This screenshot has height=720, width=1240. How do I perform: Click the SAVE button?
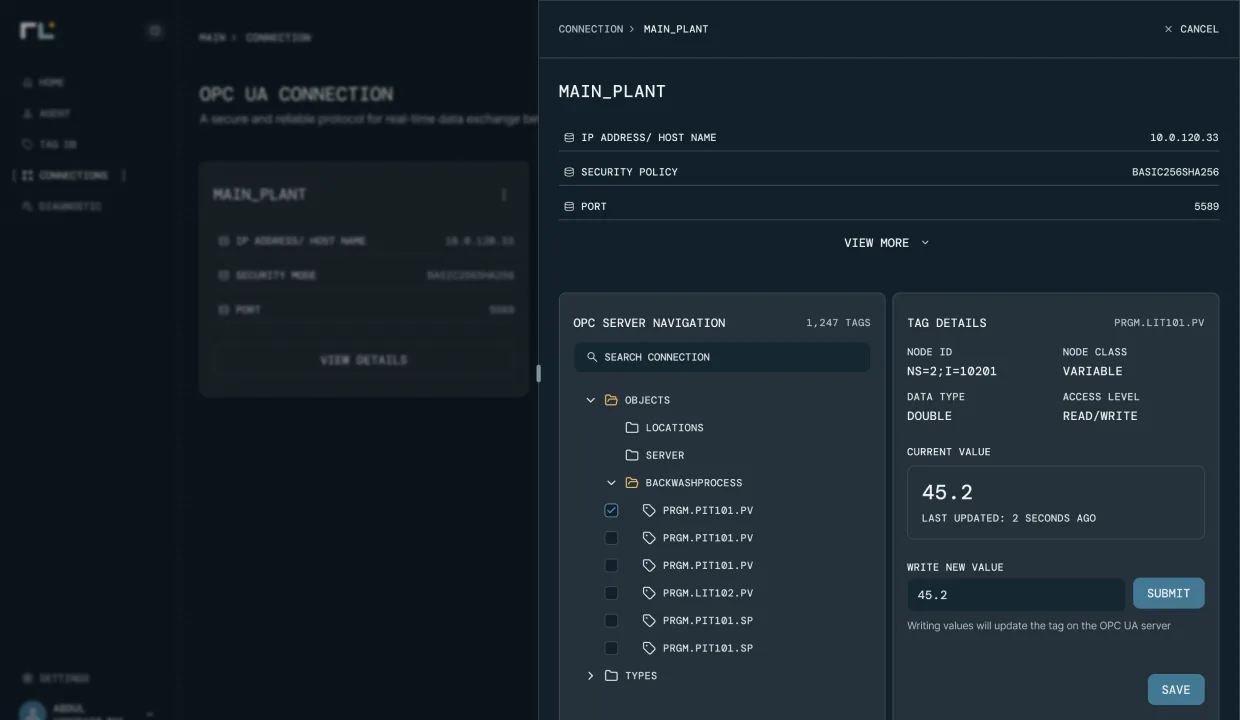tap(1176, 690)
